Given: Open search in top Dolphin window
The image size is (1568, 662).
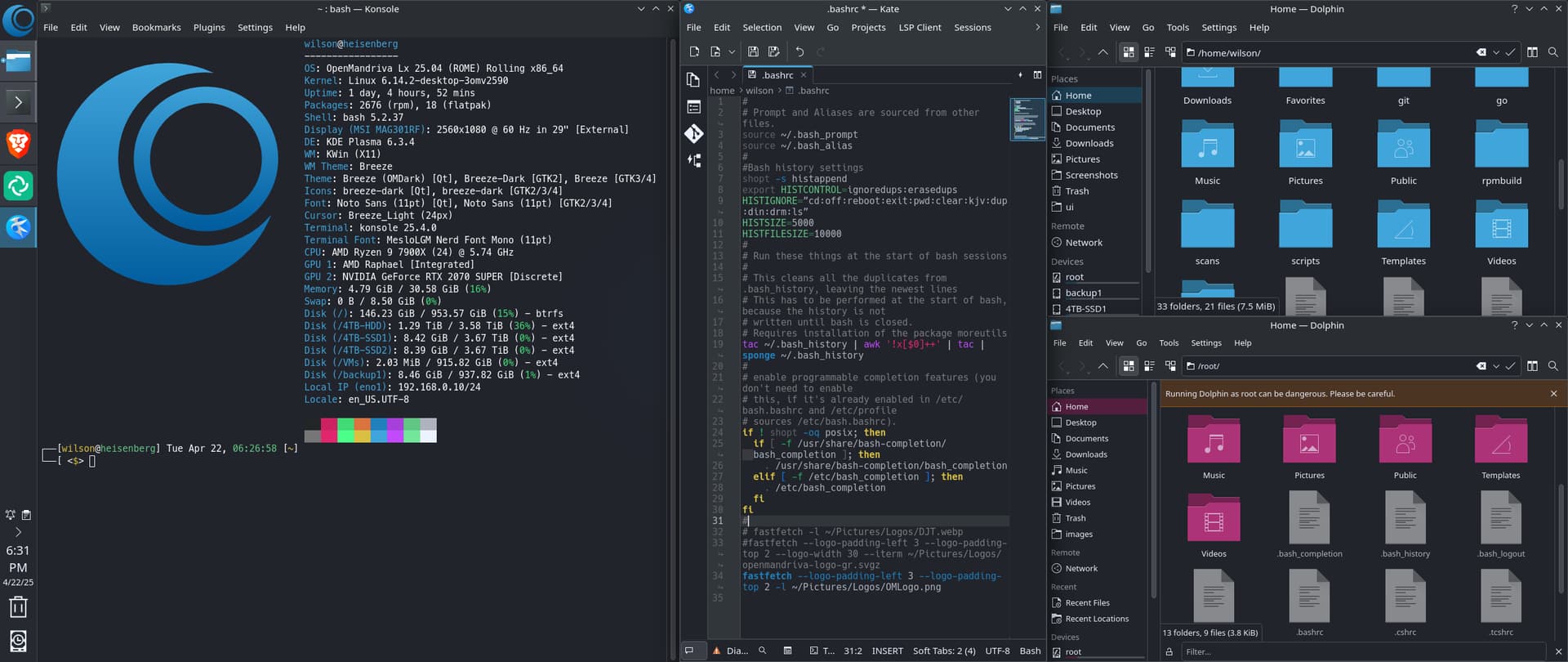Looking at the screenshot, I should click(1552, 52).
